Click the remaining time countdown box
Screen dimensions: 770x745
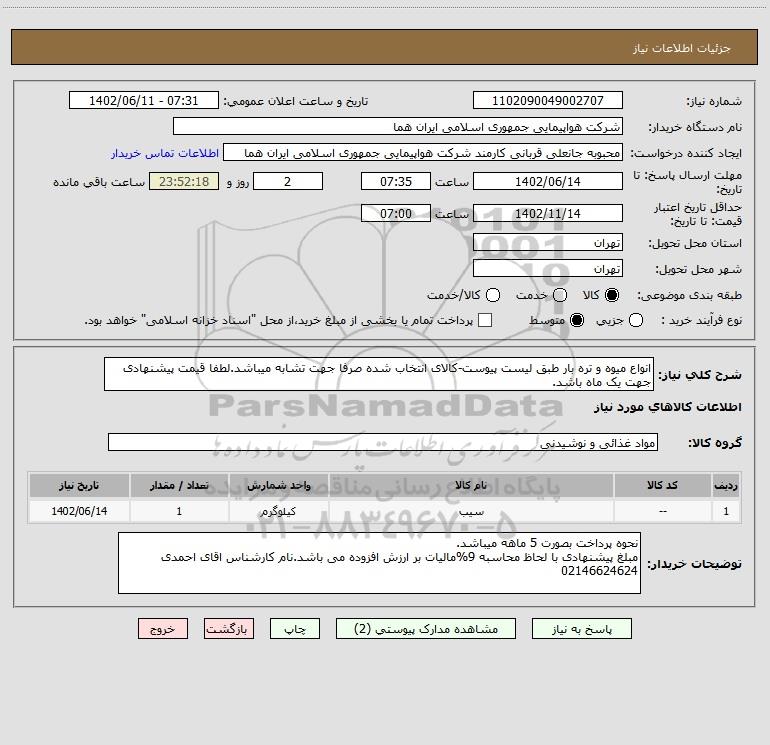click(x=183, y=181)
